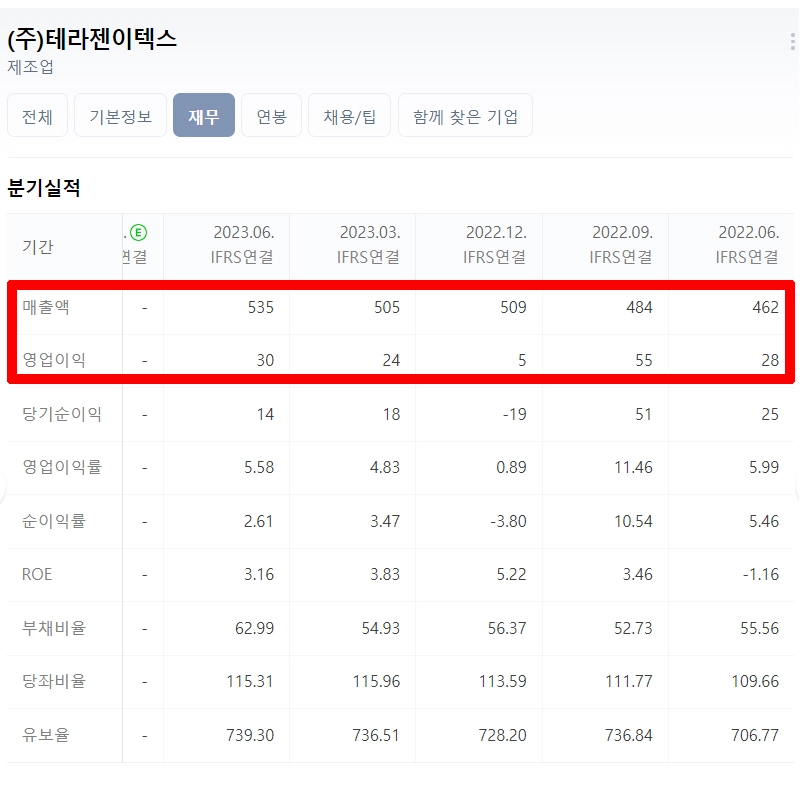Switch to 함께 찾은 기업 tab
The width and height of the screenshot is (800, 800).
click(465, 115)
